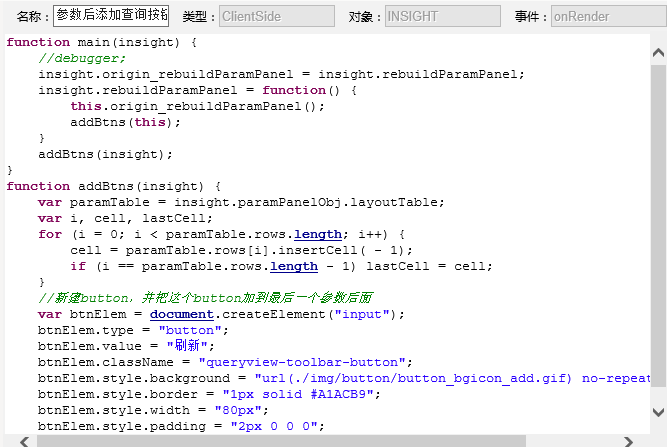This screenshot has width=667, height=447.
Task: Click the vertical scrollbar down arrow
Action: 658,412
